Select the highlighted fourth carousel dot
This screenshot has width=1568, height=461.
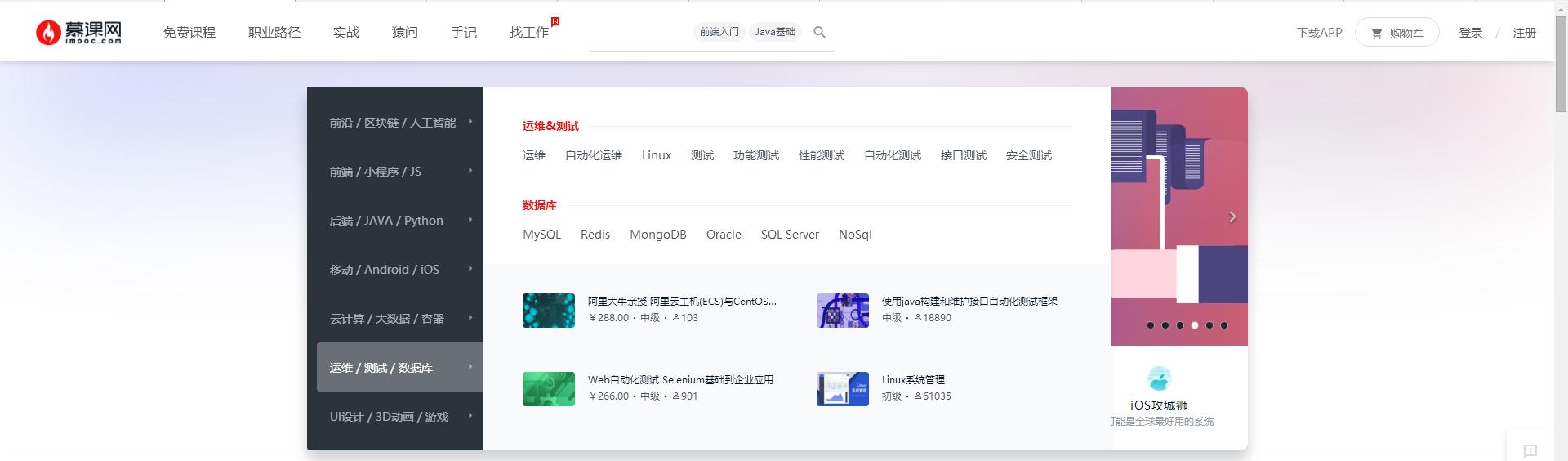1195,325
